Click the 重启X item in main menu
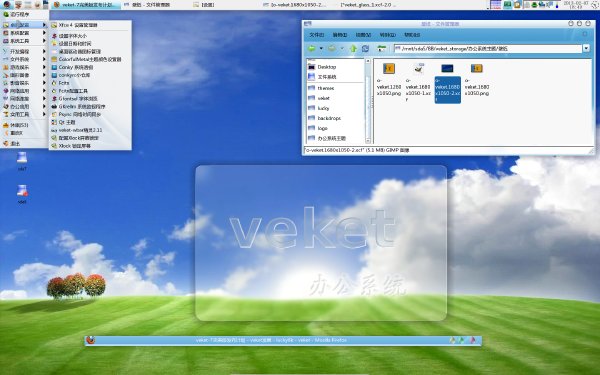The image size is (600, 375). [x=24, y=133]
